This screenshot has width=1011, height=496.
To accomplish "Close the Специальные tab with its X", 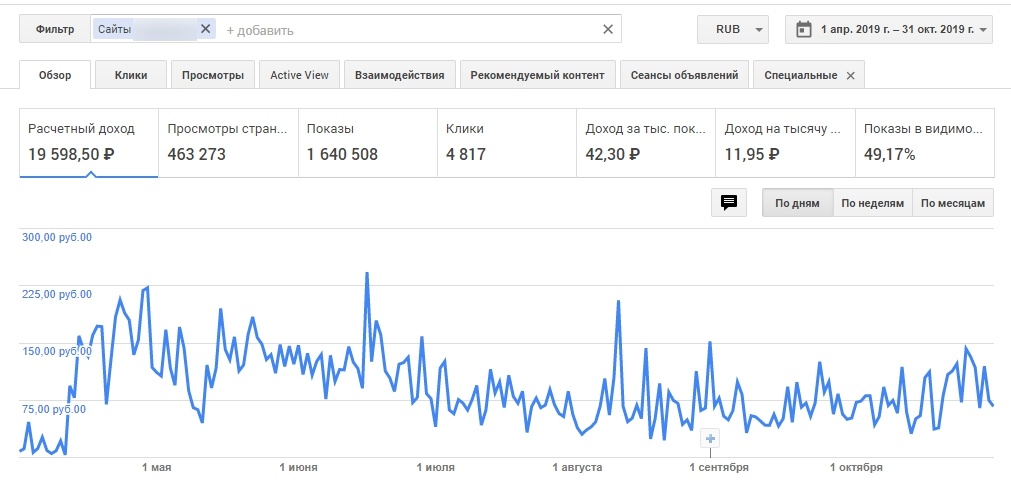I will 850,75.
